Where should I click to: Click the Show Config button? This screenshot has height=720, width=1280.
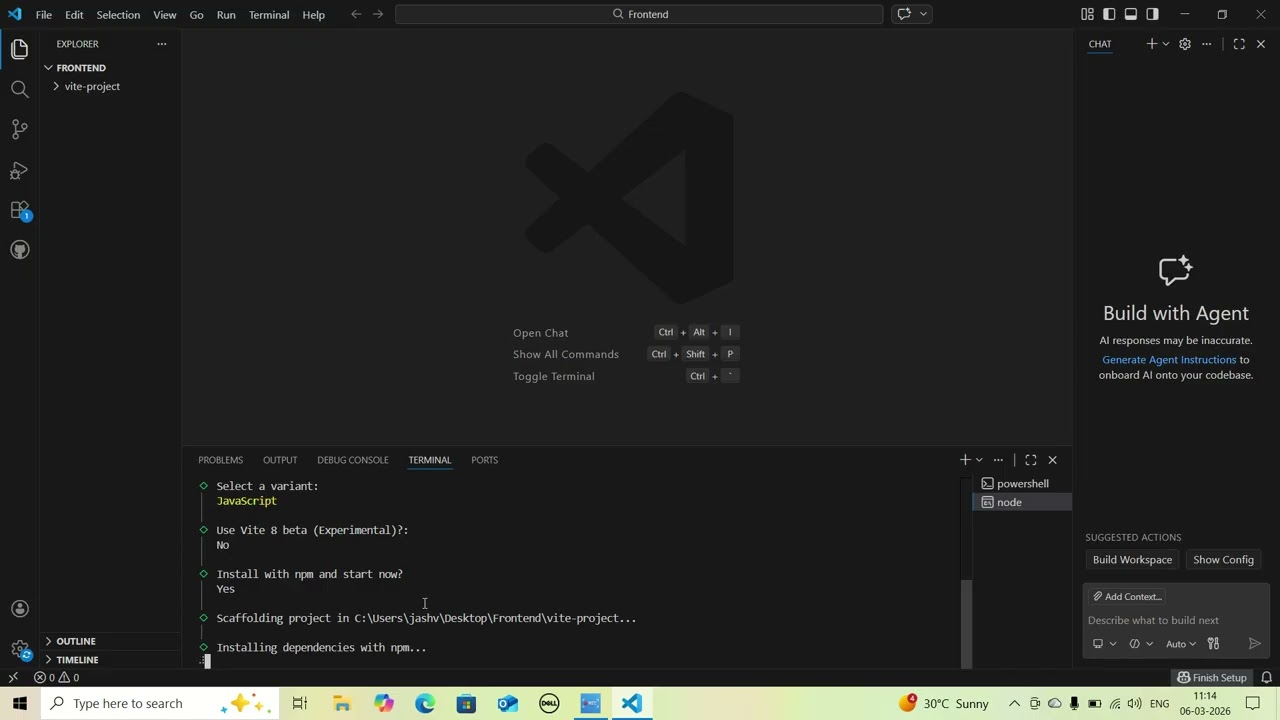point(1223,560)
